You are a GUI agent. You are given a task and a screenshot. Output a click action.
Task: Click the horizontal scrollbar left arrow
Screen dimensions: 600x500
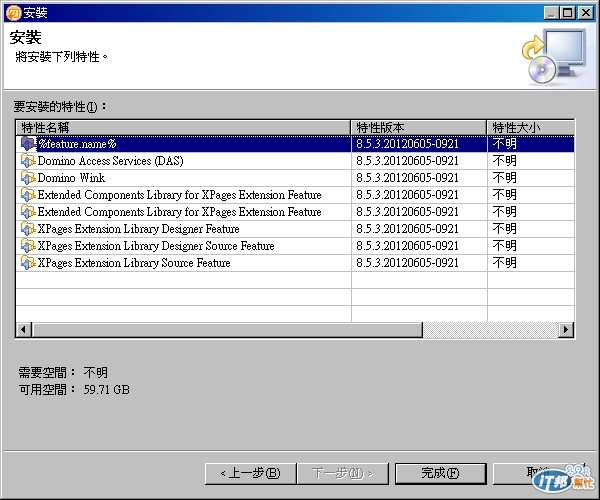pos(24,329)
